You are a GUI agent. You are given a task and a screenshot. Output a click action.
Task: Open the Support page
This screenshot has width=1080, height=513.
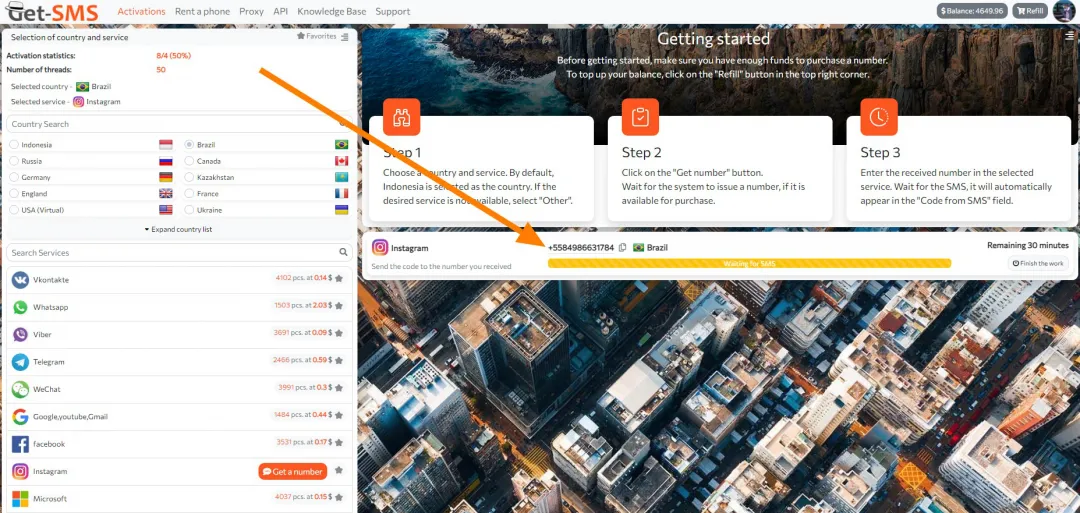pos(393,11)
